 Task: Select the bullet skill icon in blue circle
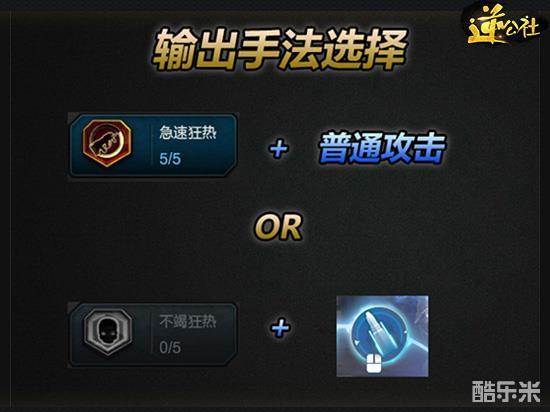coord(380,333)
